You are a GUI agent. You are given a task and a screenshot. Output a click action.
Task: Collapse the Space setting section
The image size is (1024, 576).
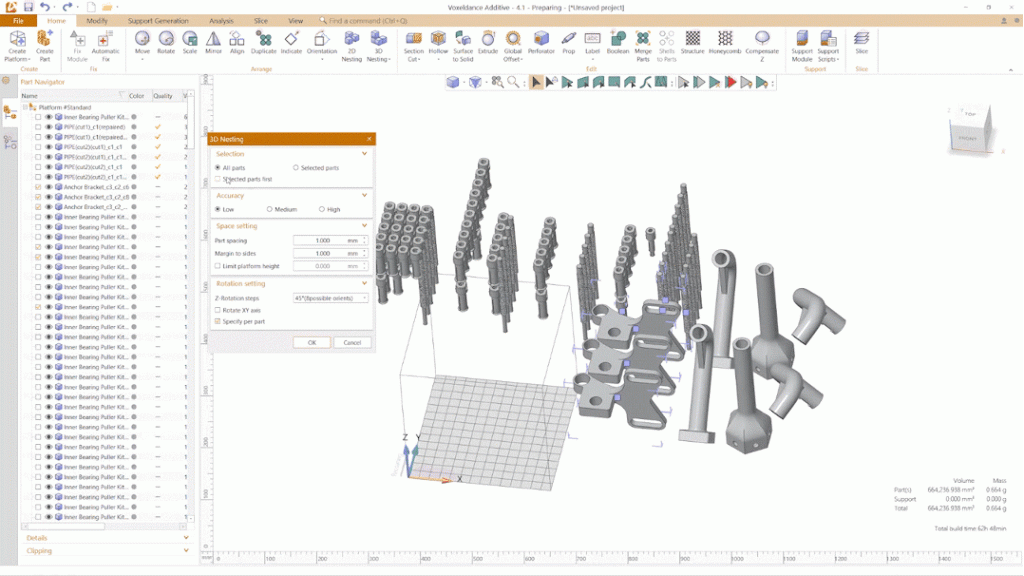[x=366, y=226]
